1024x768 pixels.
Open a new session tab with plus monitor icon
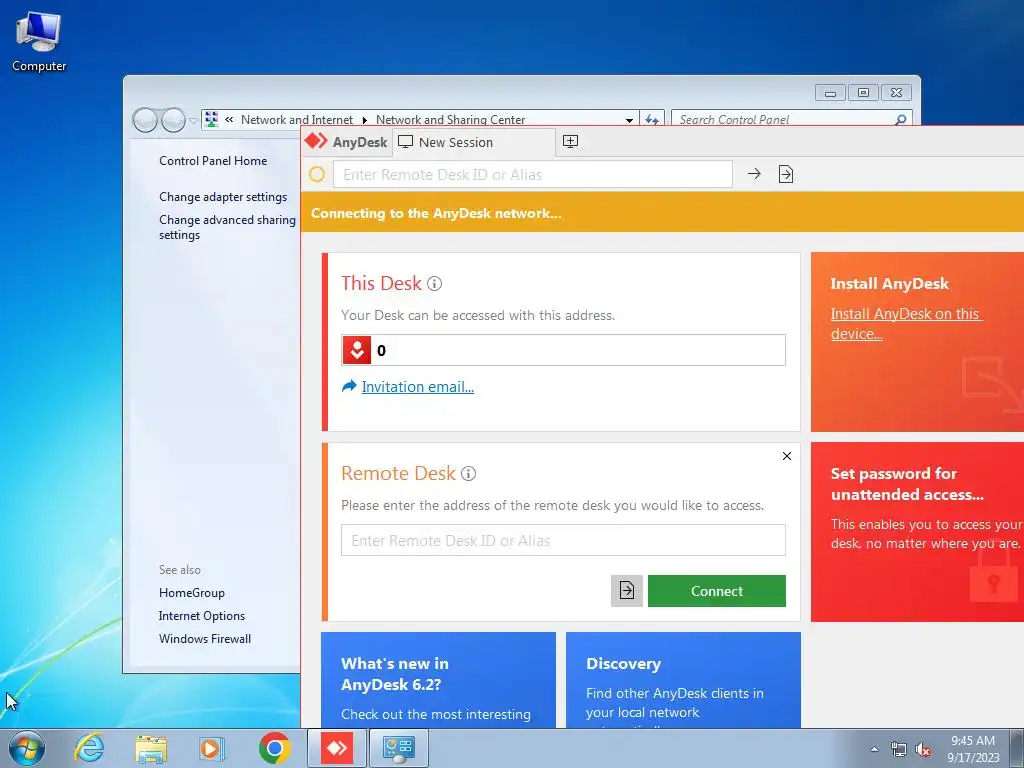[570, 142]
